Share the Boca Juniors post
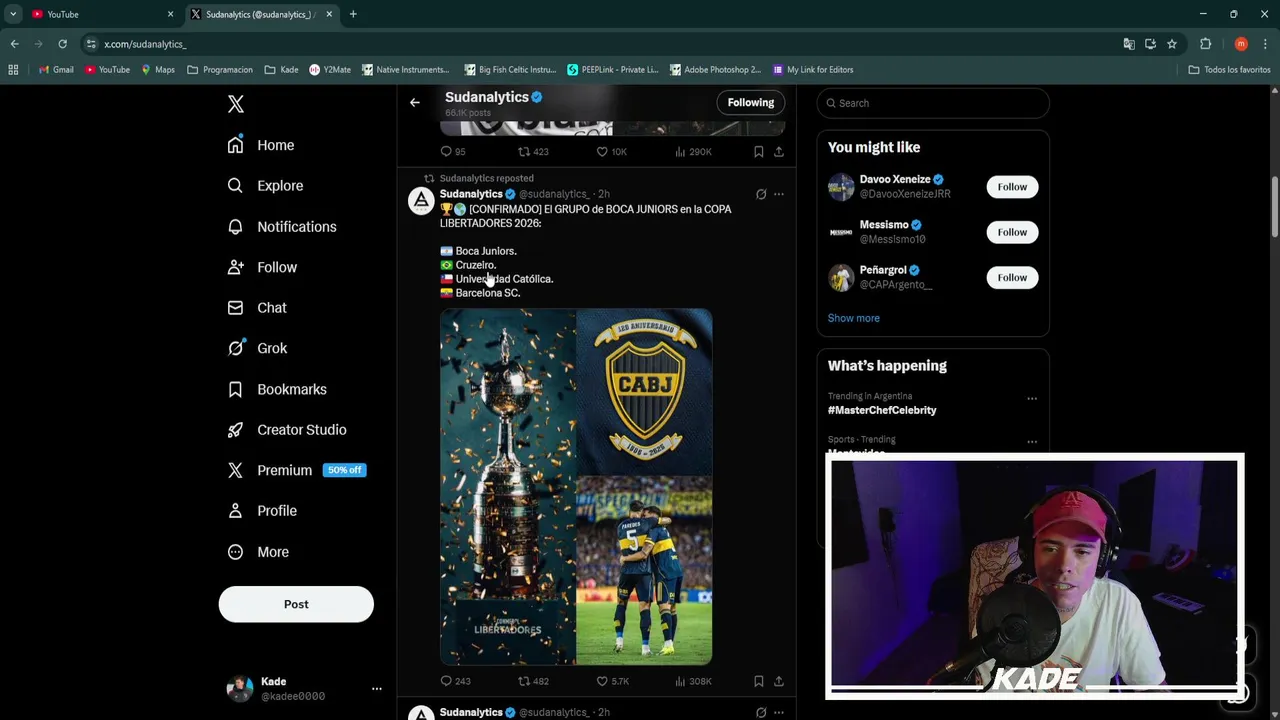 [x=779, y=681]
